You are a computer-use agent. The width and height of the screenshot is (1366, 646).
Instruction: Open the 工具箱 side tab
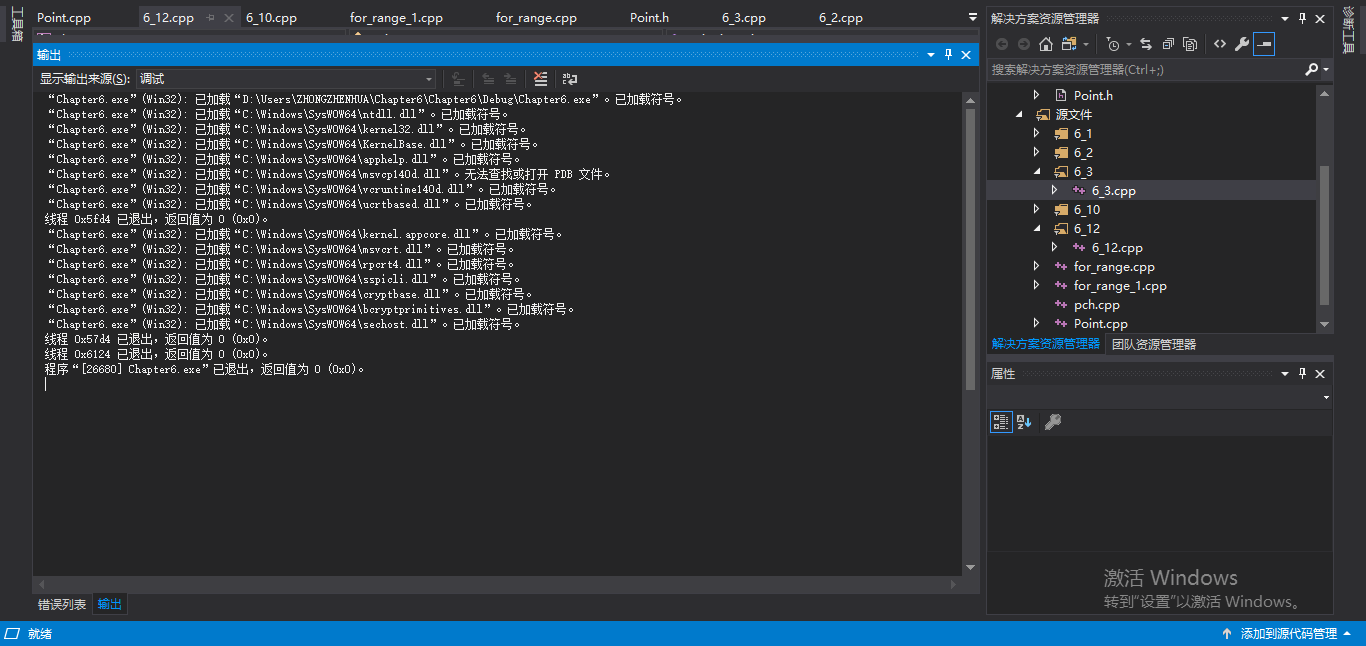click(x=16, y=25)
